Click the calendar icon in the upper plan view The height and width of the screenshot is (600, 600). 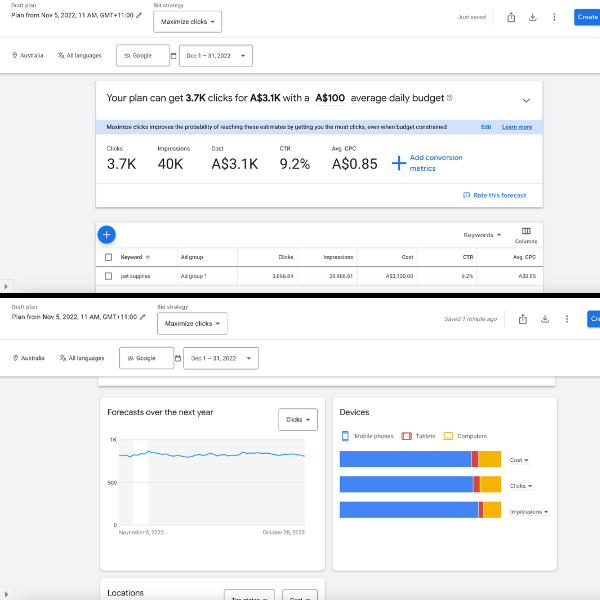coord(173,56)
